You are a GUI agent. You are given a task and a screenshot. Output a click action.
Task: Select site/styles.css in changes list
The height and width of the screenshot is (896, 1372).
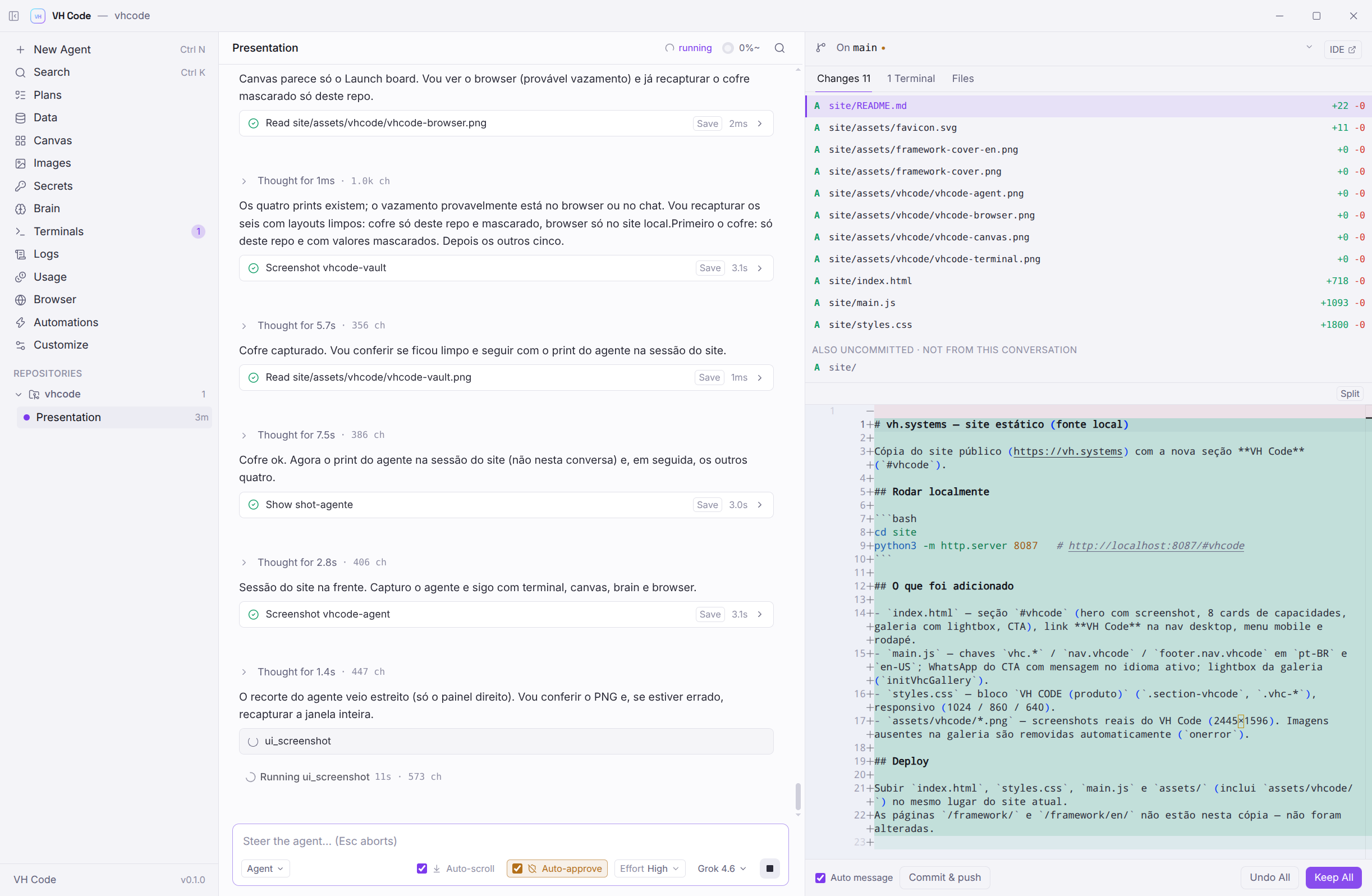(1089, 325)
